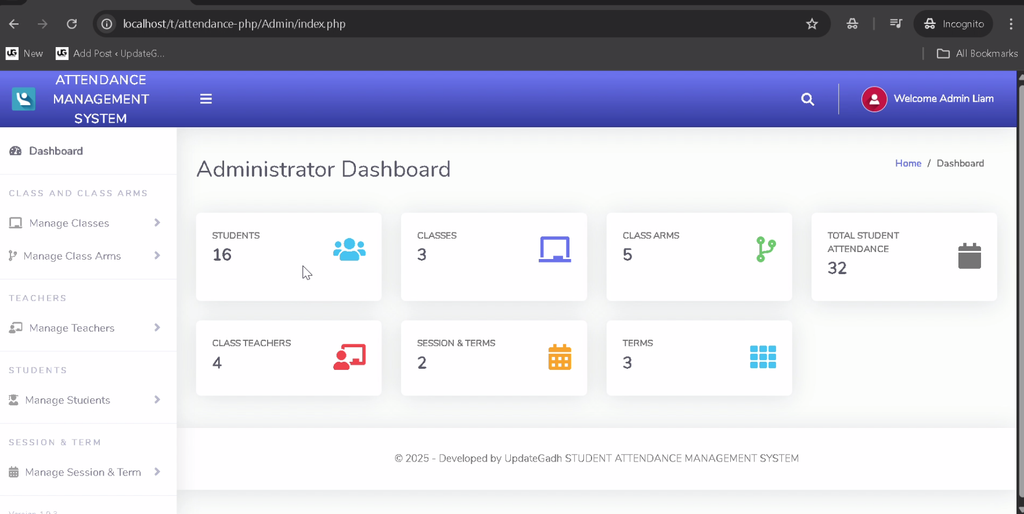Click the Incognito button in browser toolbar
The width and height of the screenshot is (1024, 514).
pyautogui.click(x=953, y=24)
